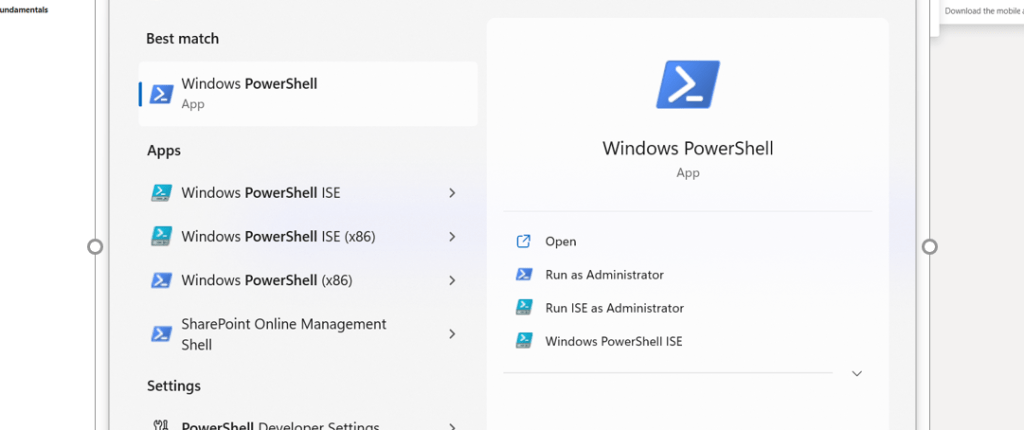
Task: Expand the PowerShell Developer Settings chevron
Action: [452, 426]
